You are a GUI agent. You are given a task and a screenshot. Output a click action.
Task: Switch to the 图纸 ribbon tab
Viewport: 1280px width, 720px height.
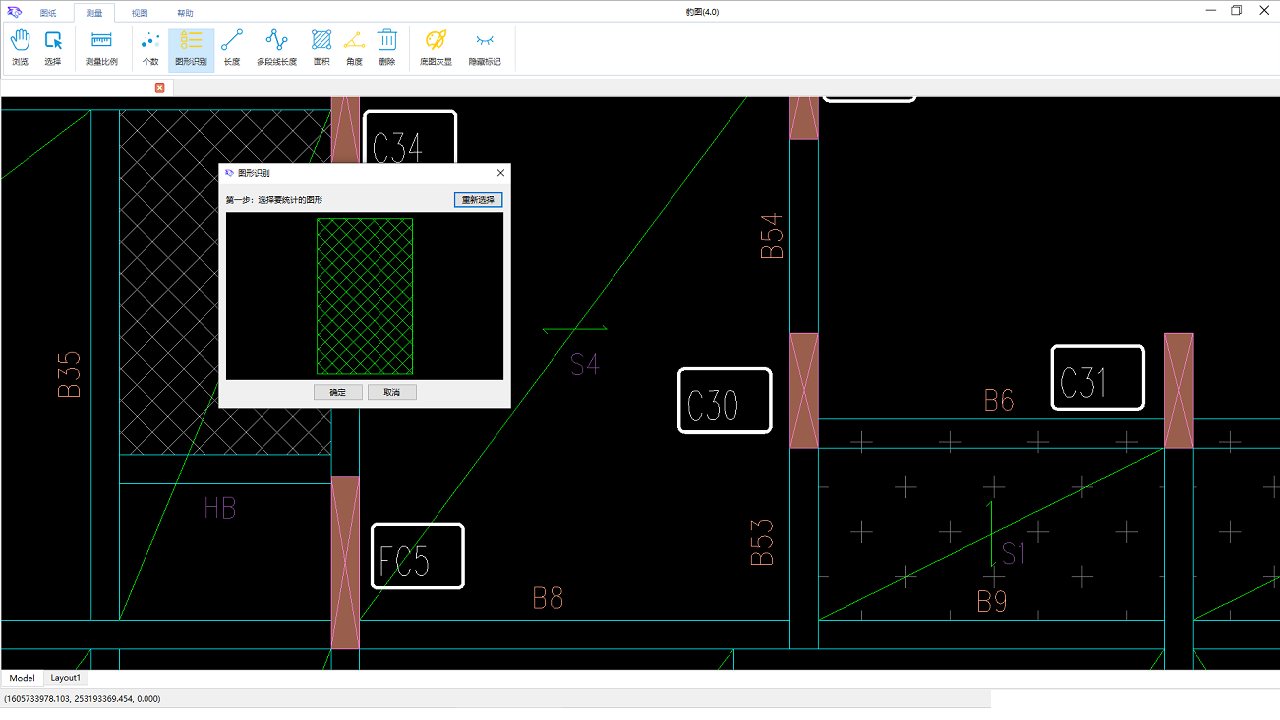point(48,12)
